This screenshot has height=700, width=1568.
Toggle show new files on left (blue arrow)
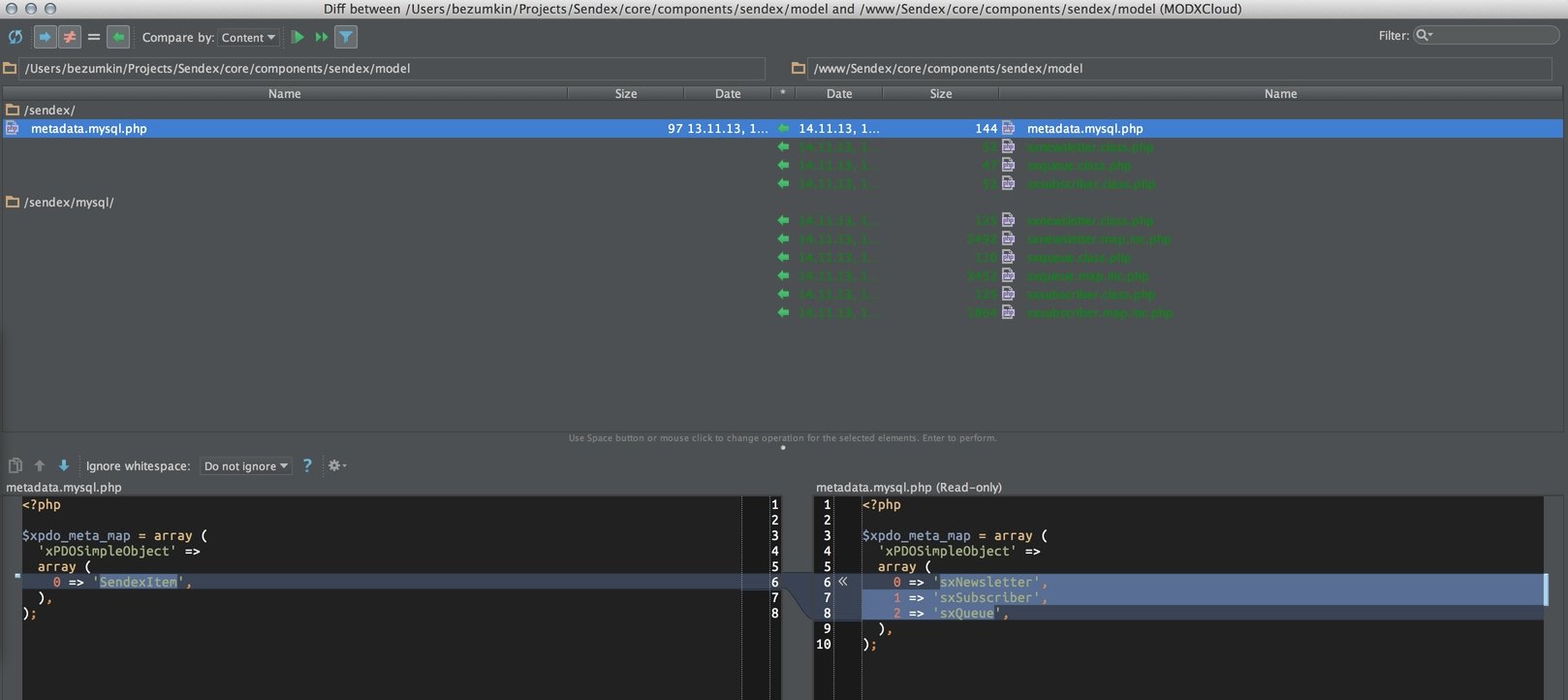tap(45, 37)
